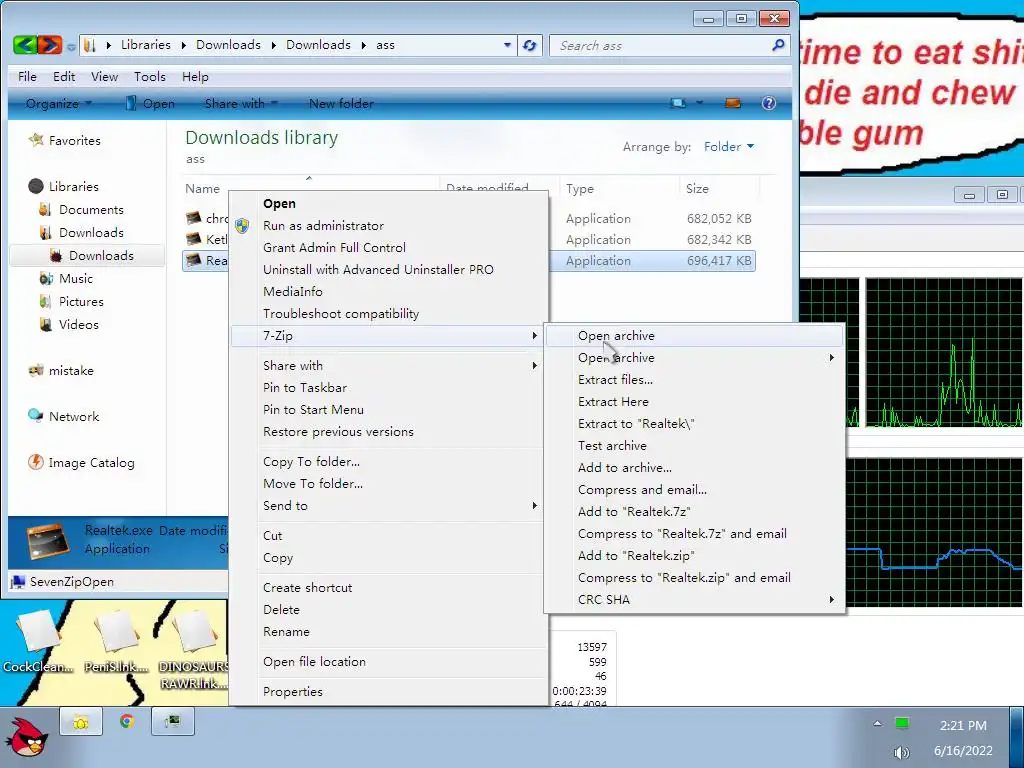1024x768 pixels.
Task: Open the Organize dropdown menu
Action: tap(59, 103)
